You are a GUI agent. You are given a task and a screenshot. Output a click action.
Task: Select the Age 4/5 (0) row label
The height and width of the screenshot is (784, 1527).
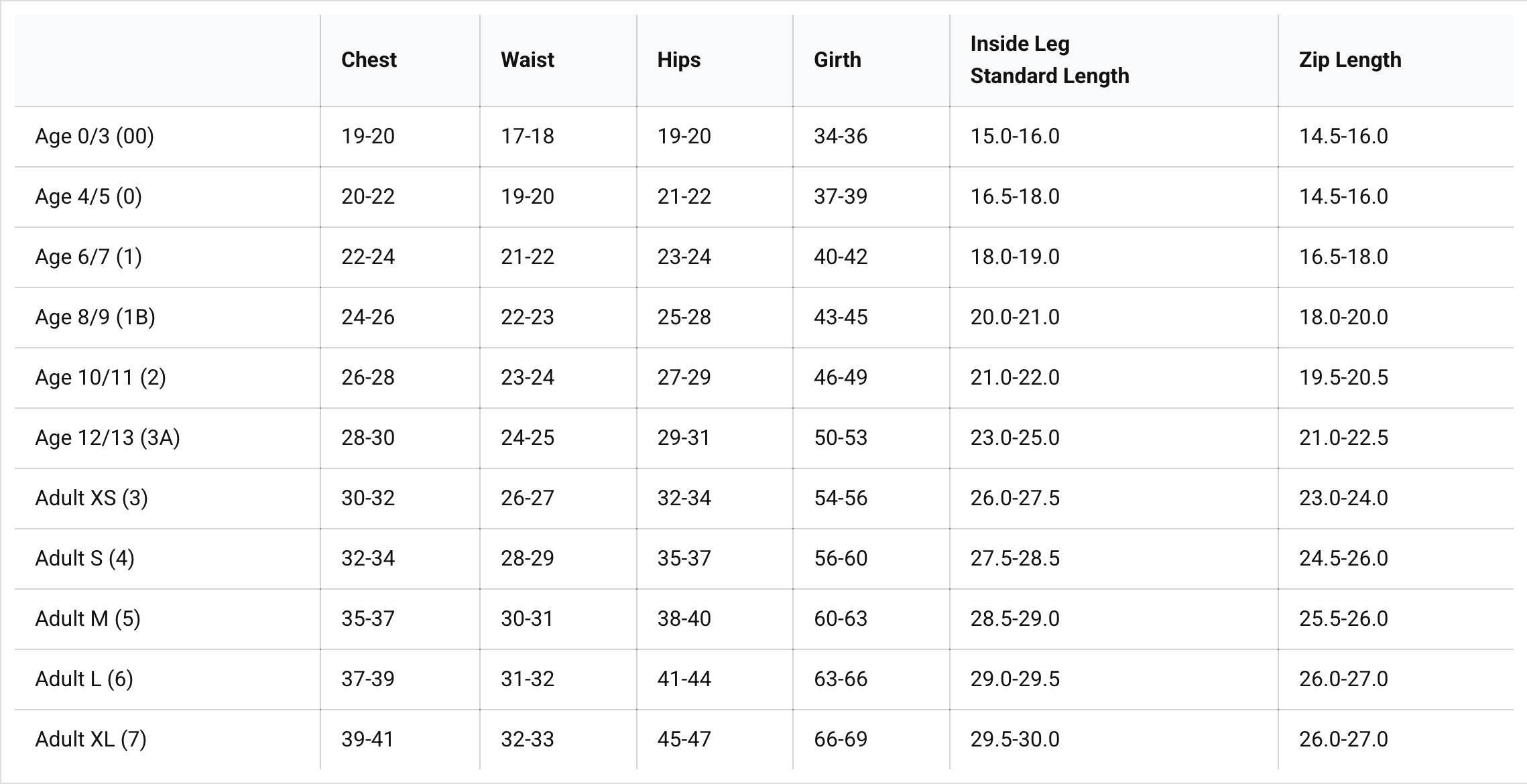88,197
